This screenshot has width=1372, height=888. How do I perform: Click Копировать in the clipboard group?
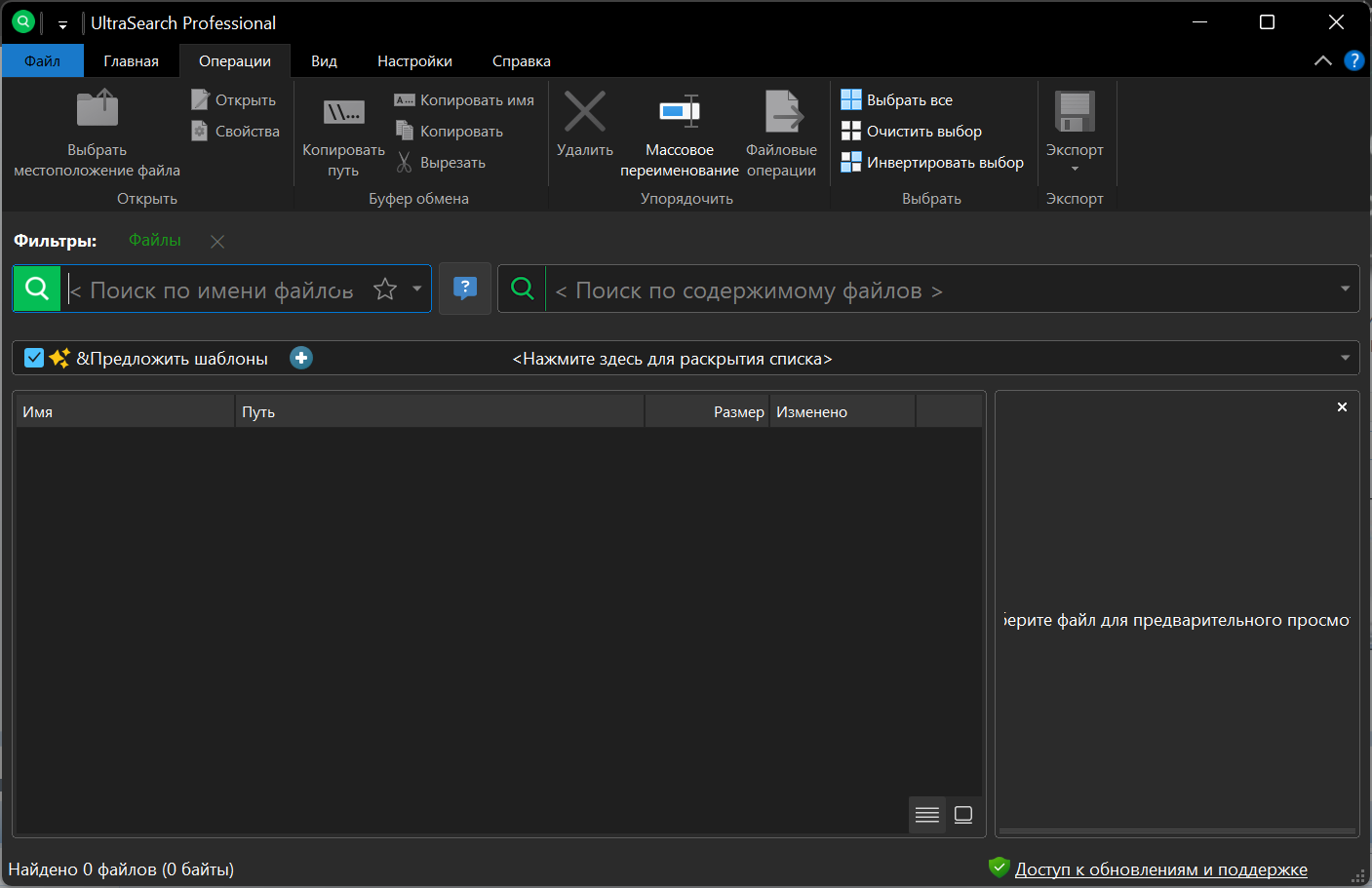450,131
